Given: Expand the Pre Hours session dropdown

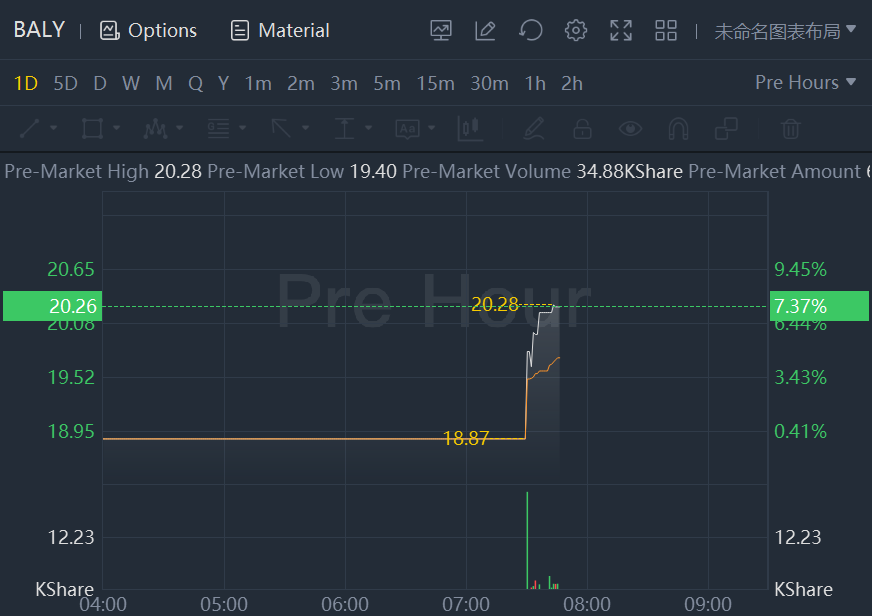Looking at the screenshot, I should (x=806, y=82).
